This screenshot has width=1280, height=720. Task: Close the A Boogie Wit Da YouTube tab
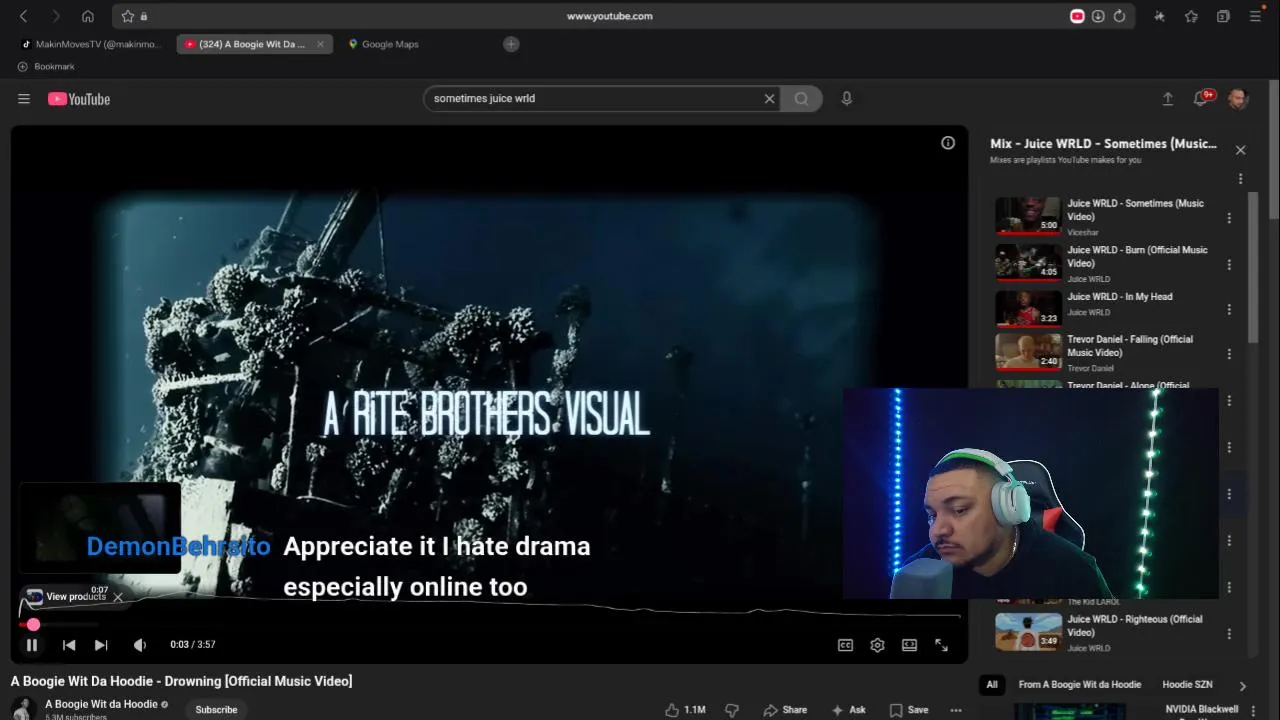pyautogui.click(x=320, y=44)
